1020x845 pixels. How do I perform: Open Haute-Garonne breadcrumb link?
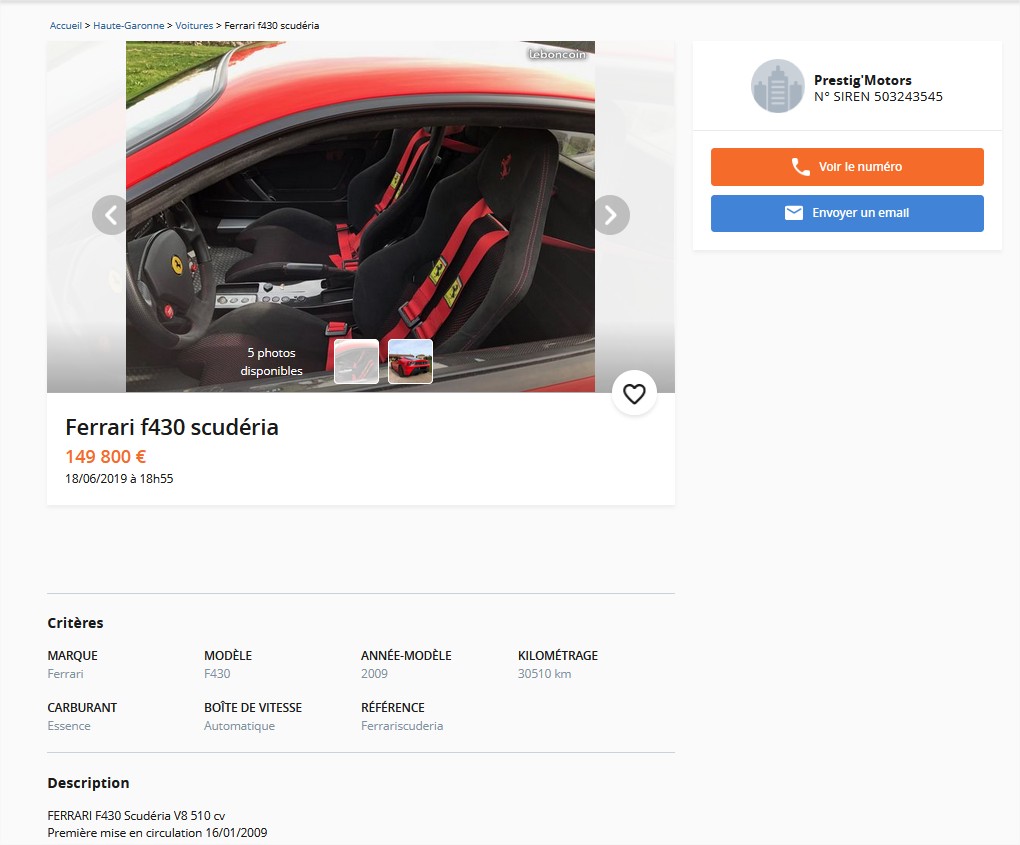click(129, 25)
